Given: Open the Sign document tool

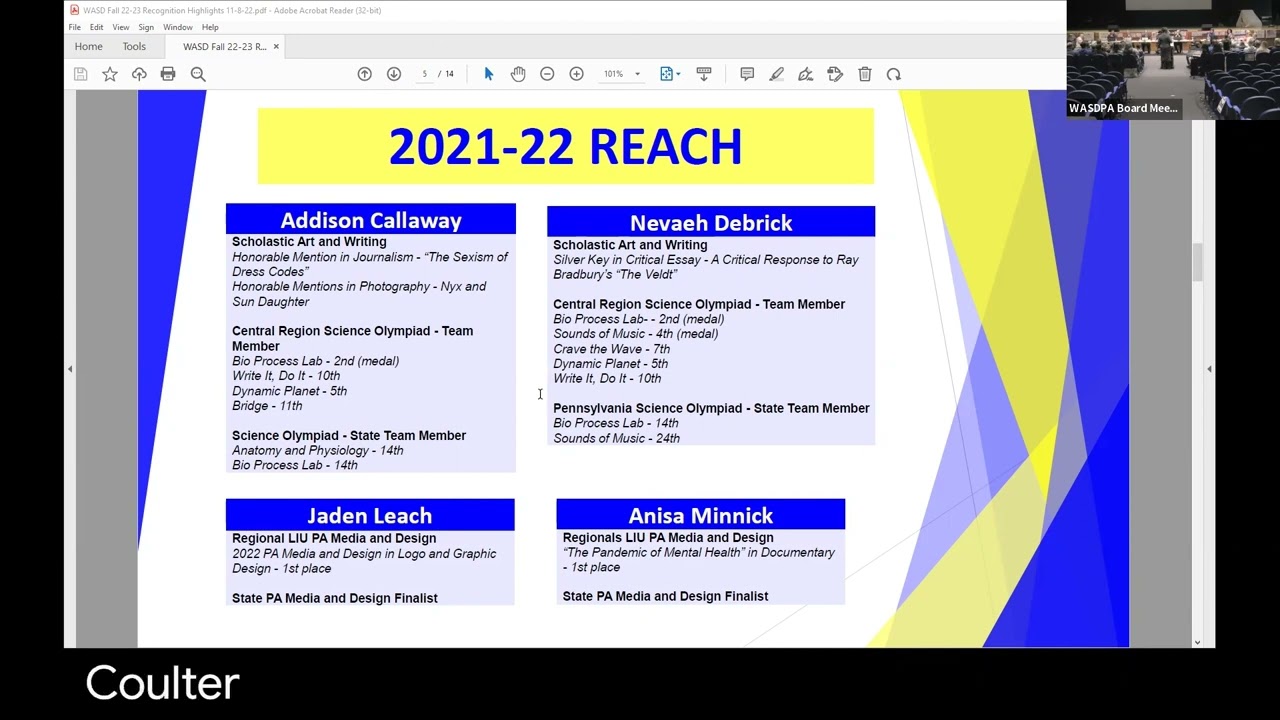Looking at the screenshot, I should pyautogui.click(x=806, y=74).
